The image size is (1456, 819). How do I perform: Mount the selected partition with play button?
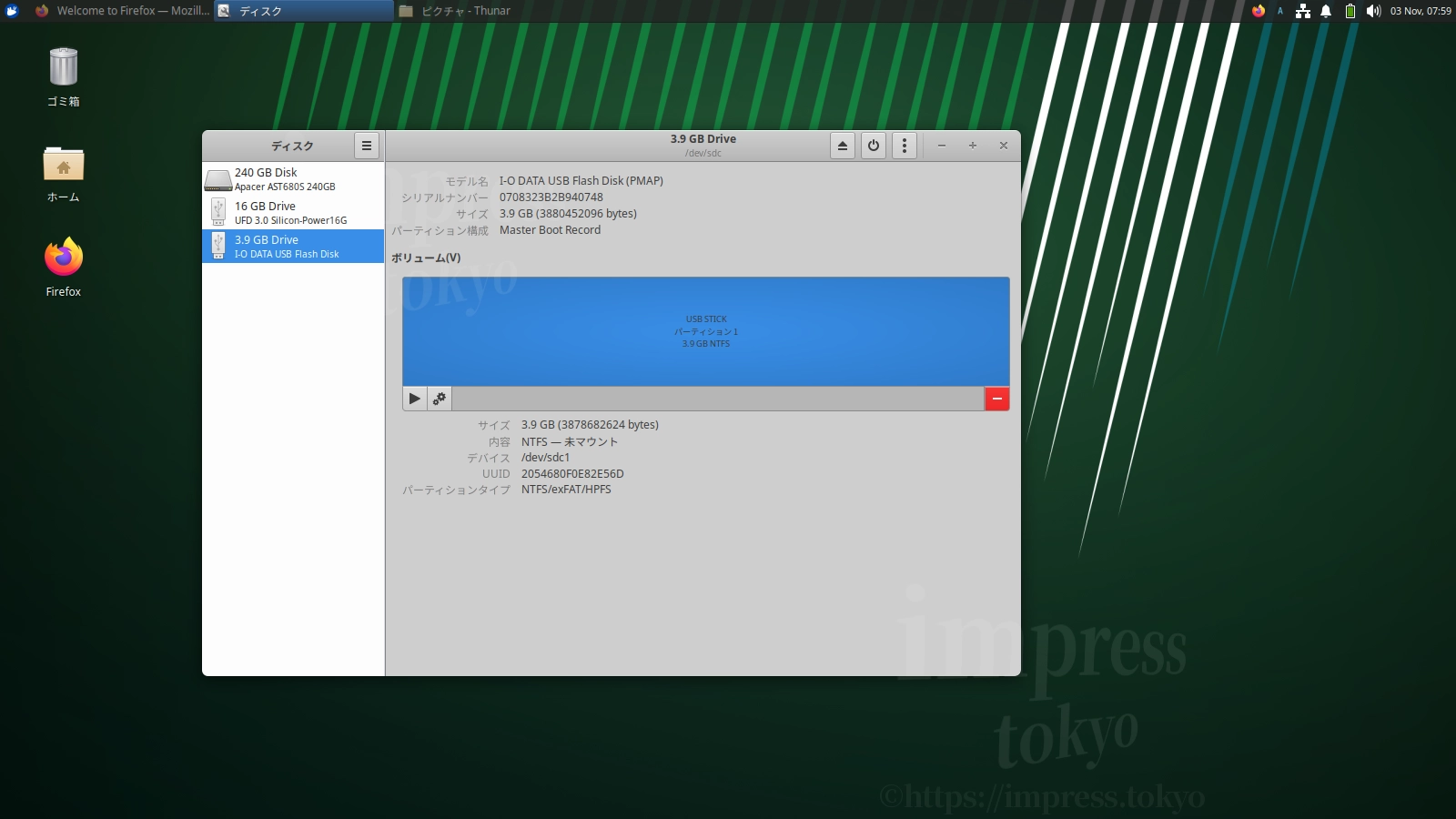(x=415, y=399)
